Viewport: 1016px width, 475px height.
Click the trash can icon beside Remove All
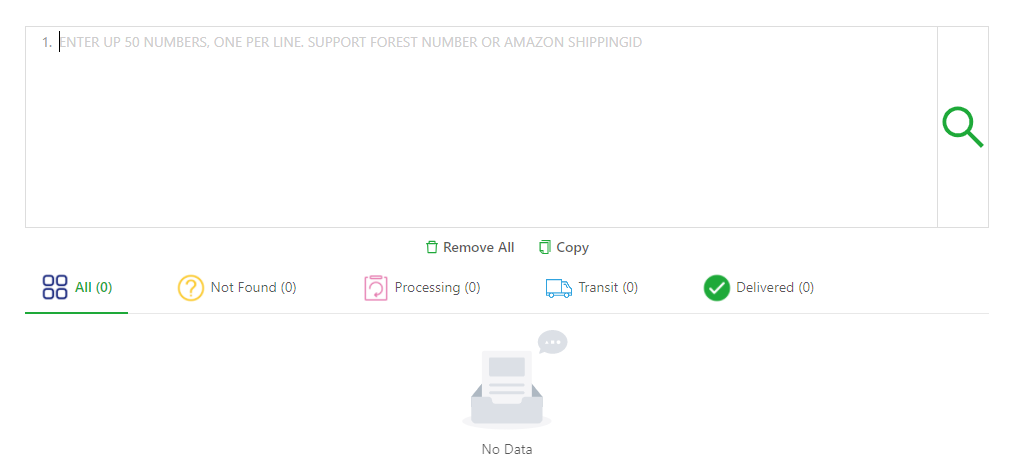click(432, 247)
